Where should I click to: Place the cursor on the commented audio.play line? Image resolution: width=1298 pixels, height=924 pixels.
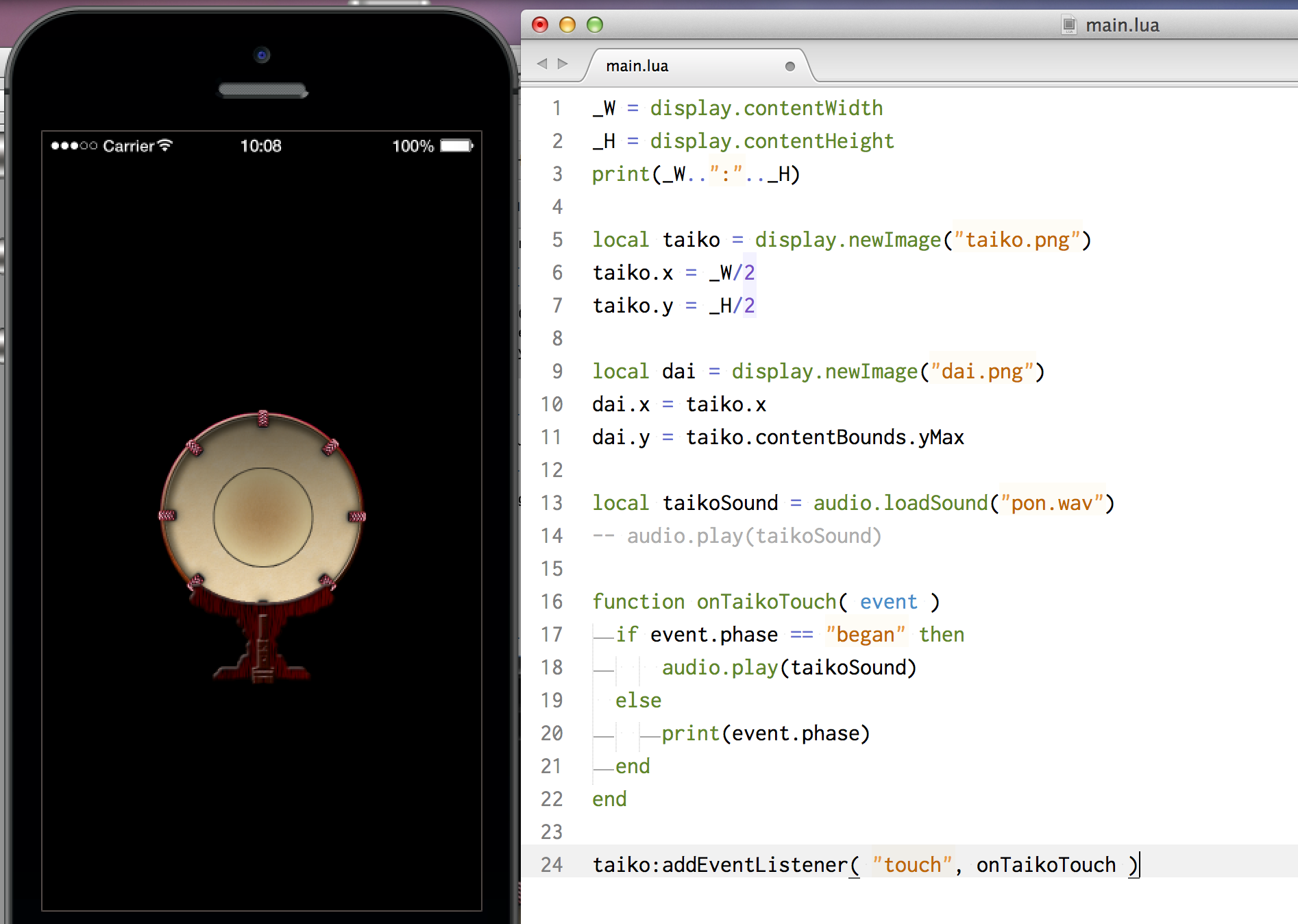pyautogui.click(x=737, y=536)
